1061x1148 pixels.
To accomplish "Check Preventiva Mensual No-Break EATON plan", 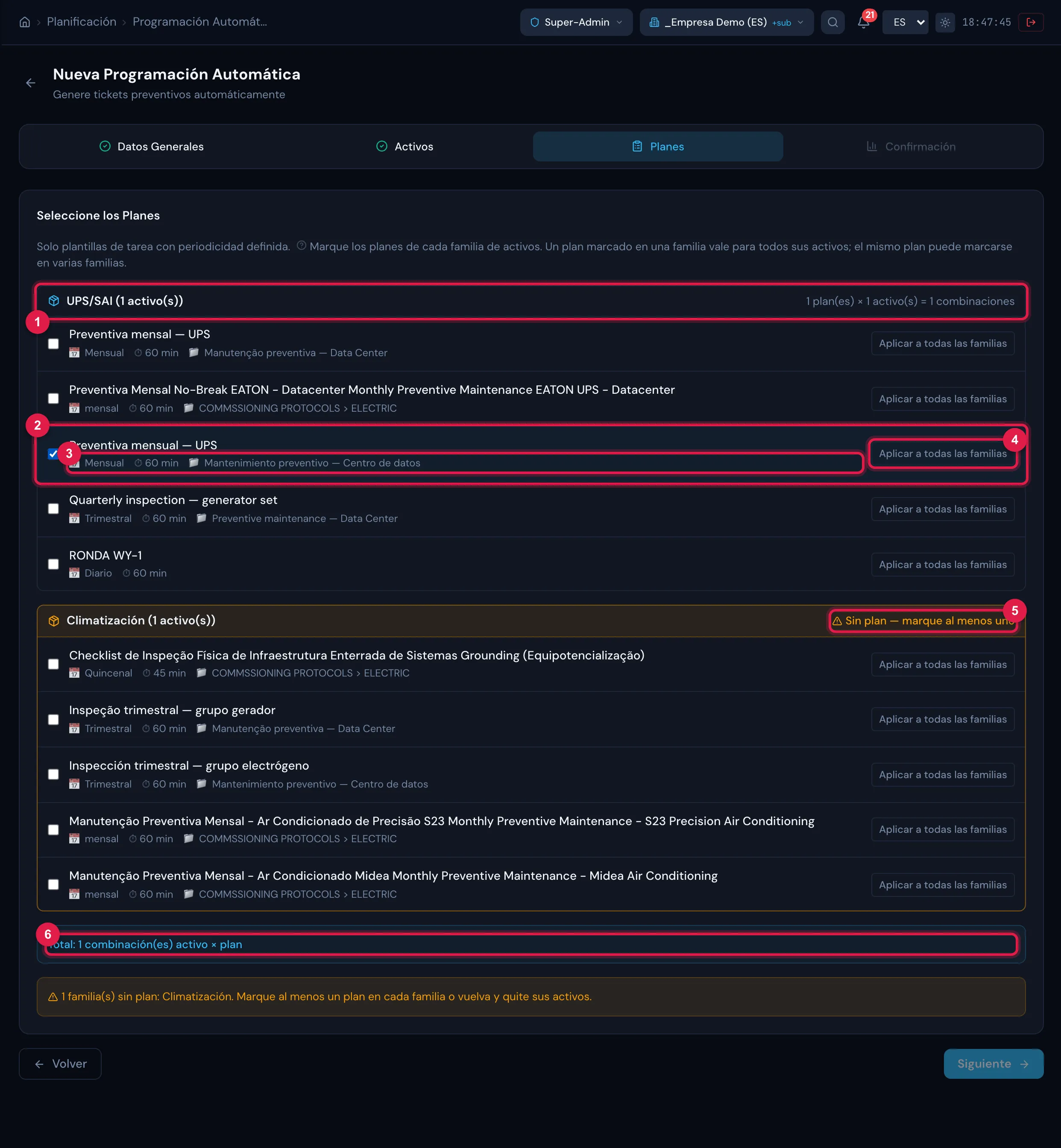I will click(x=53, y=398).
